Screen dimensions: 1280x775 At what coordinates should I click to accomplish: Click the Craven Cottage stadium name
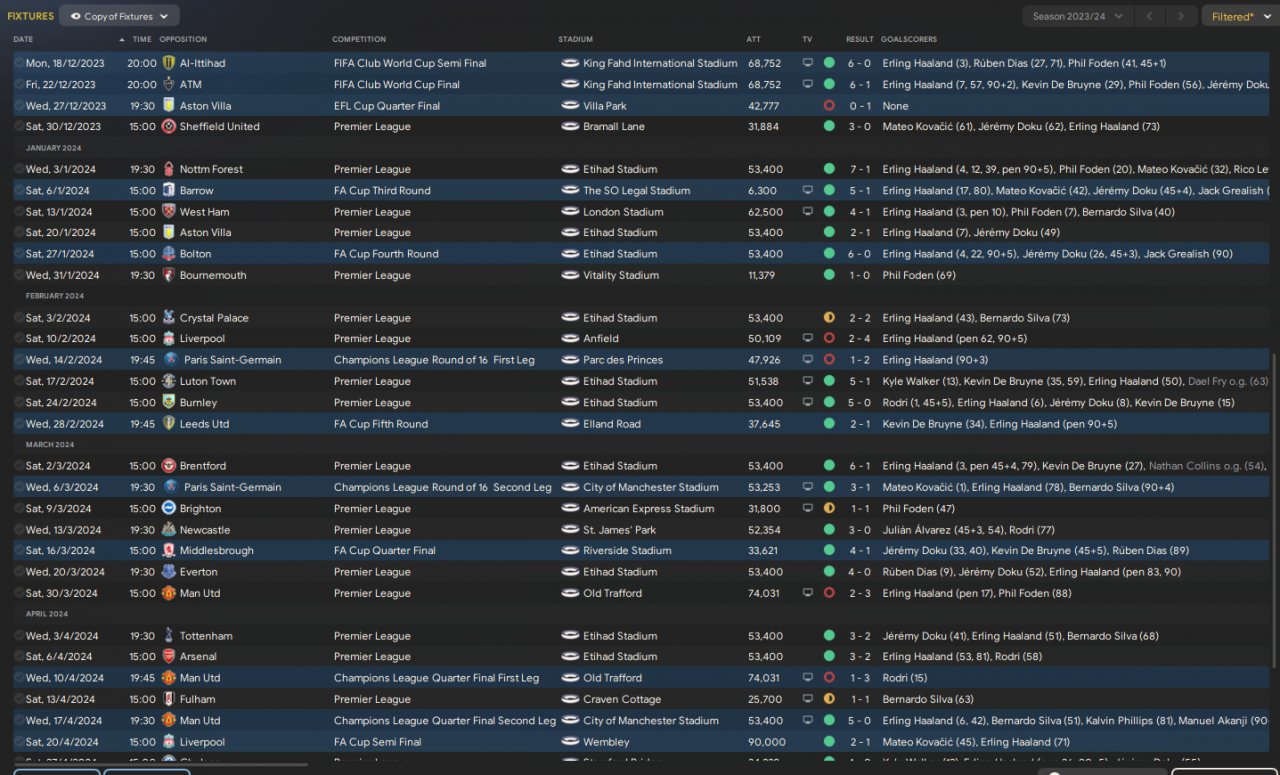pyautogui.click(x=622, y=700)
